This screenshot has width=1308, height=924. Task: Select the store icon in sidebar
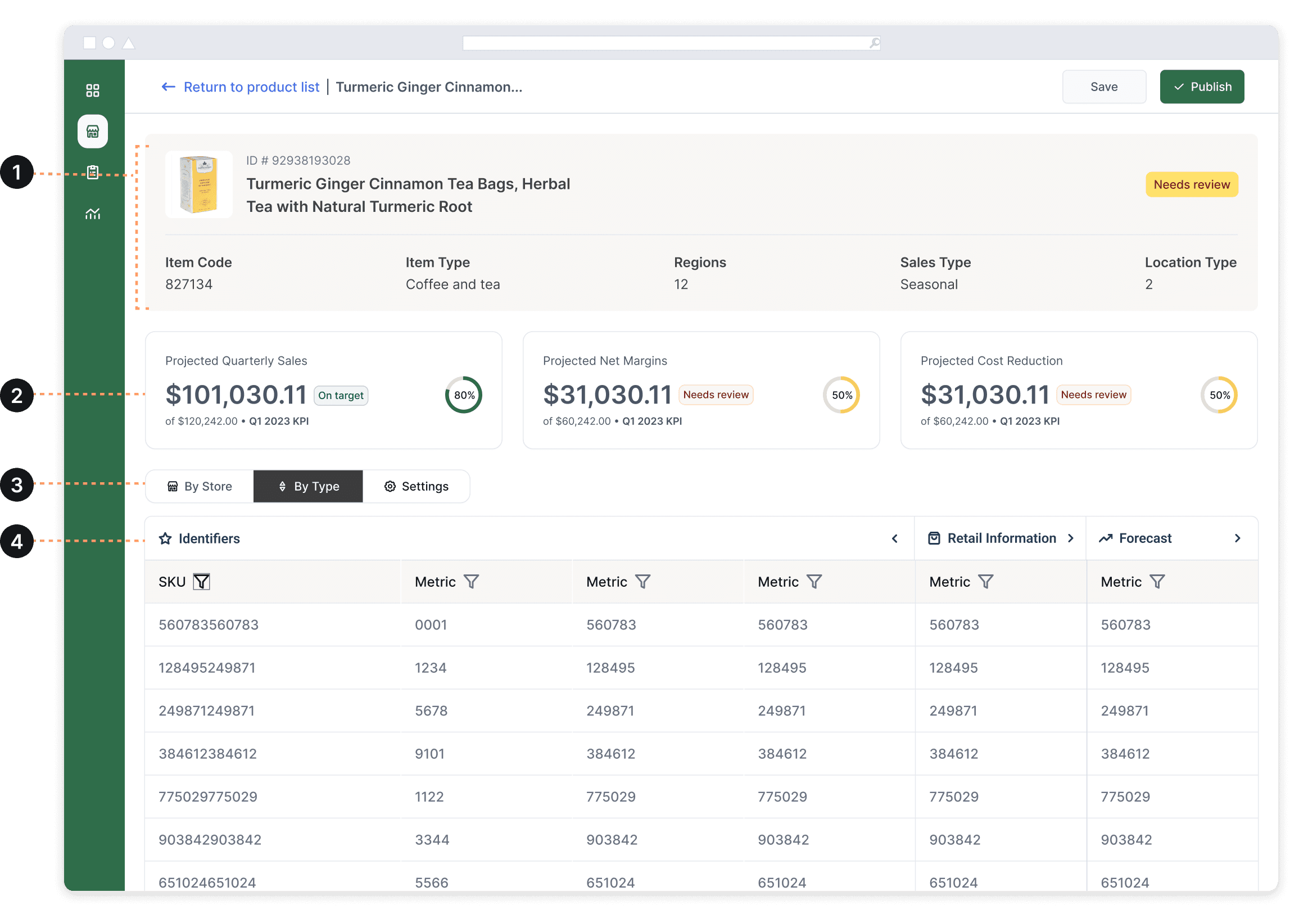pyautogui.click(x=92, y=132)
